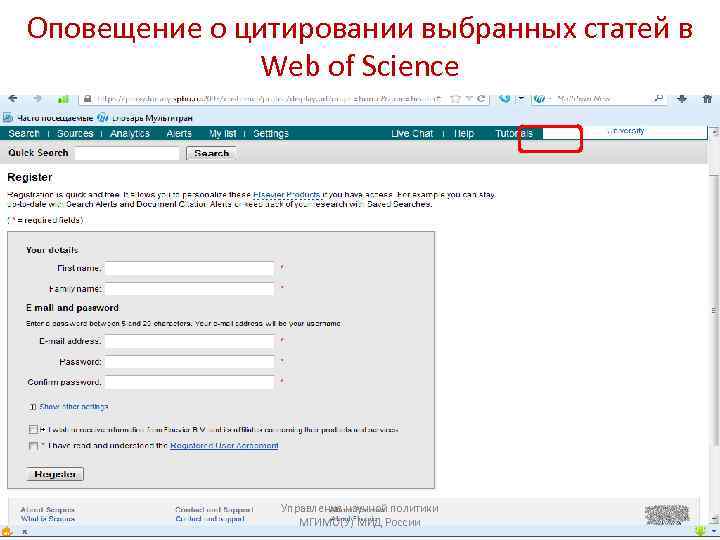
Task: Open the browser home icon
Action: (708, 99)
